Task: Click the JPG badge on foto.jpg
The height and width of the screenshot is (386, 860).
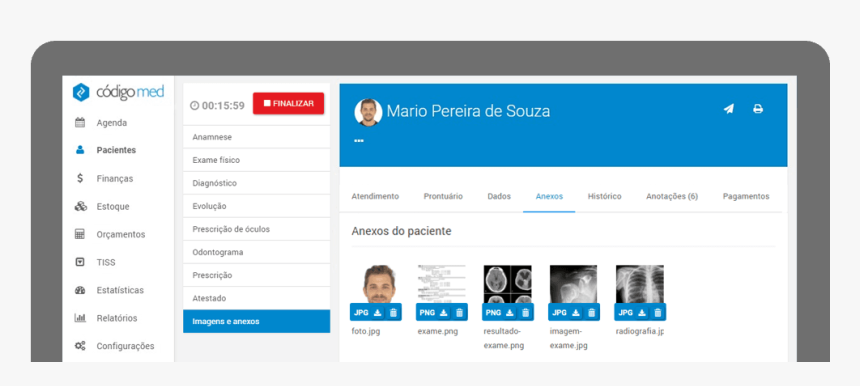Action: point(361,313)
